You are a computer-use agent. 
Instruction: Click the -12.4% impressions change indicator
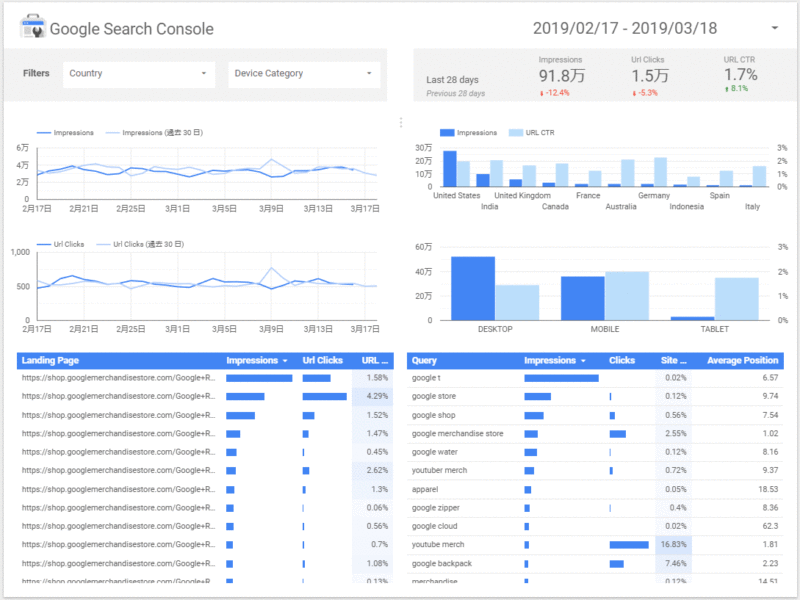click(x=555, y=93)
